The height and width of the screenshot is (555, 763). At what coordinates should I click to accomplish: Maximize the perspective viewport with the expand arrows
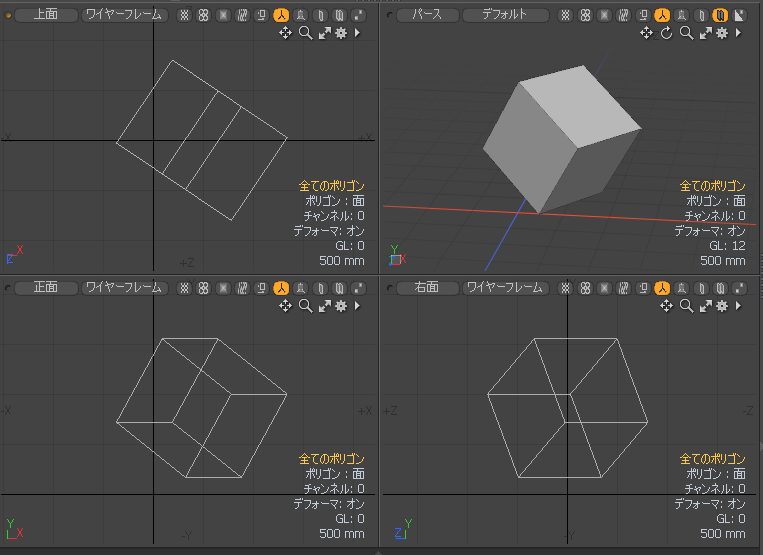[x=705, y=33]
